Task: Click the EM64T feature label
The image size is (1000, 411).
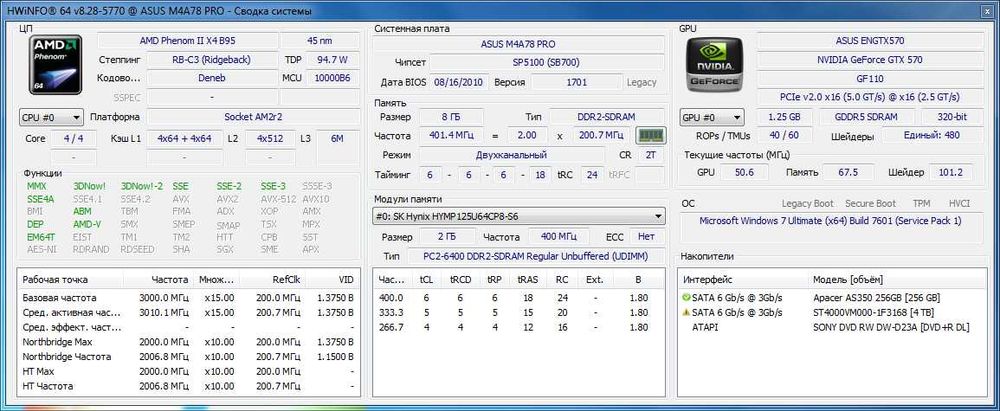Action: point(41,237)
